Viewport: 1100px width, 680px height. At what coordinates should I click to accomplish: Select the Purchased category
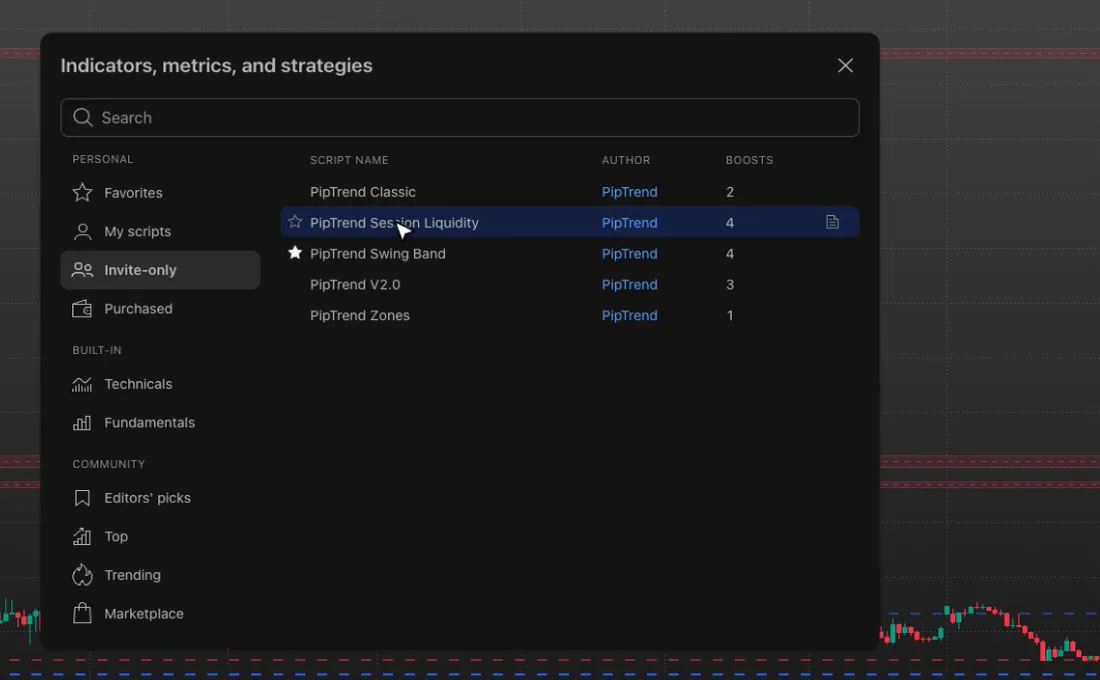tap(160, 309)
